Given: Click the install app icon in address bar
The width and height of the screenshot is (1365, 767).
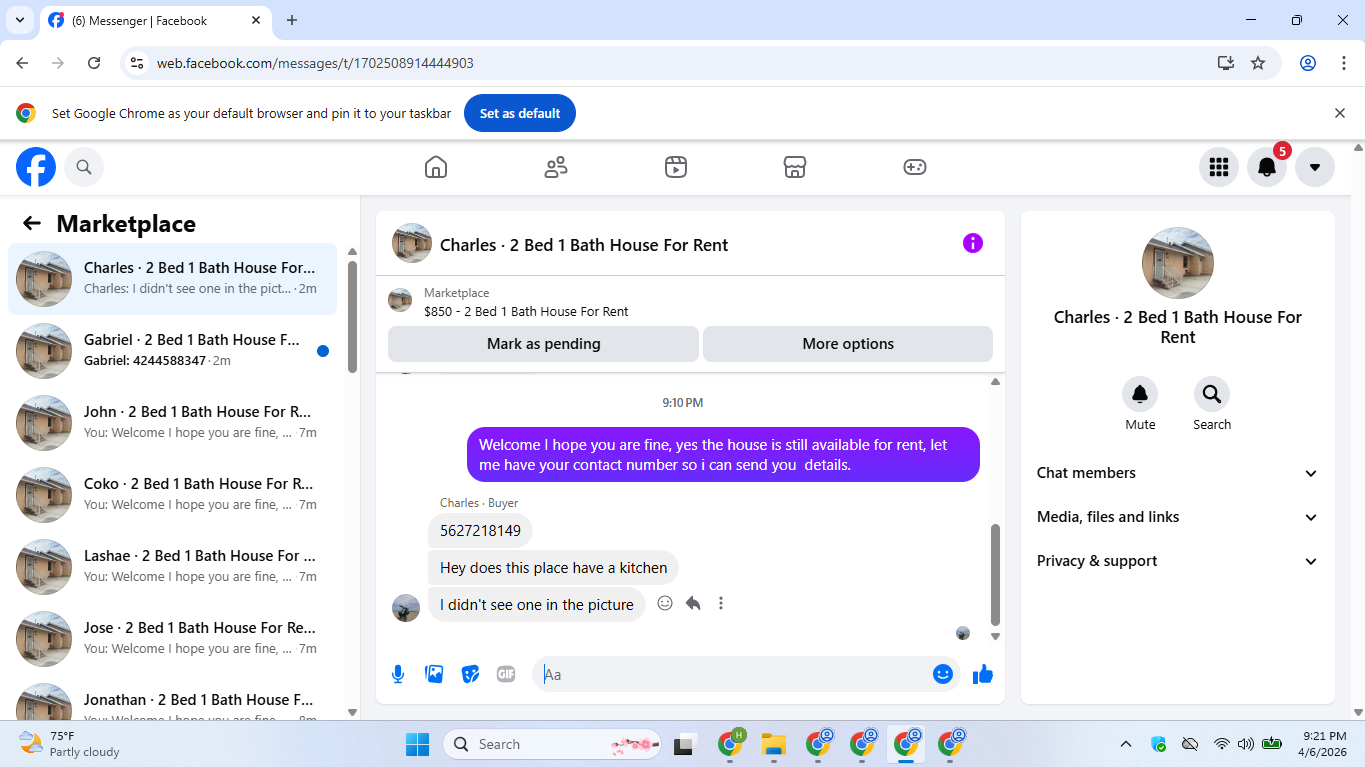Looking at the screenshot, I should click(x=1226, y=63).
